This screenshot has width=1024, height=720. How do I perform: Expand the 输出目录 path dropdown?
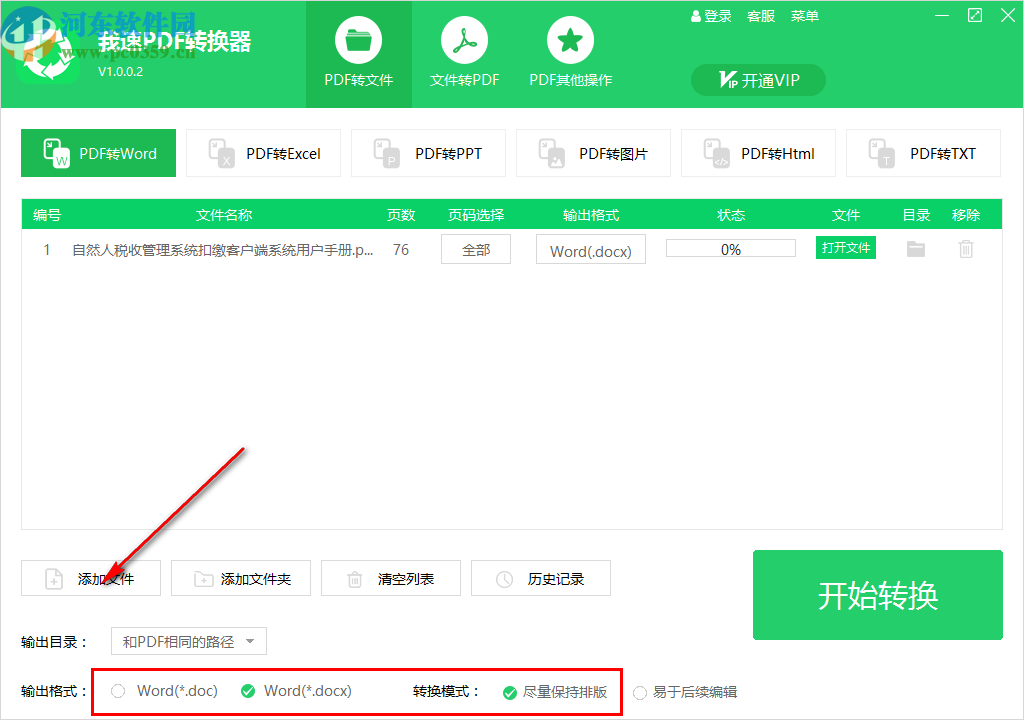[188, 641]
